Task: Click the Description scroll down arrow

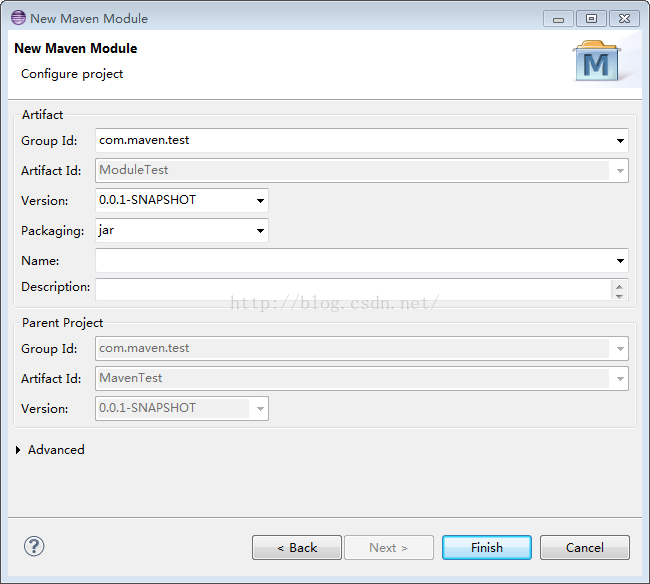Action: pos(619,296)
